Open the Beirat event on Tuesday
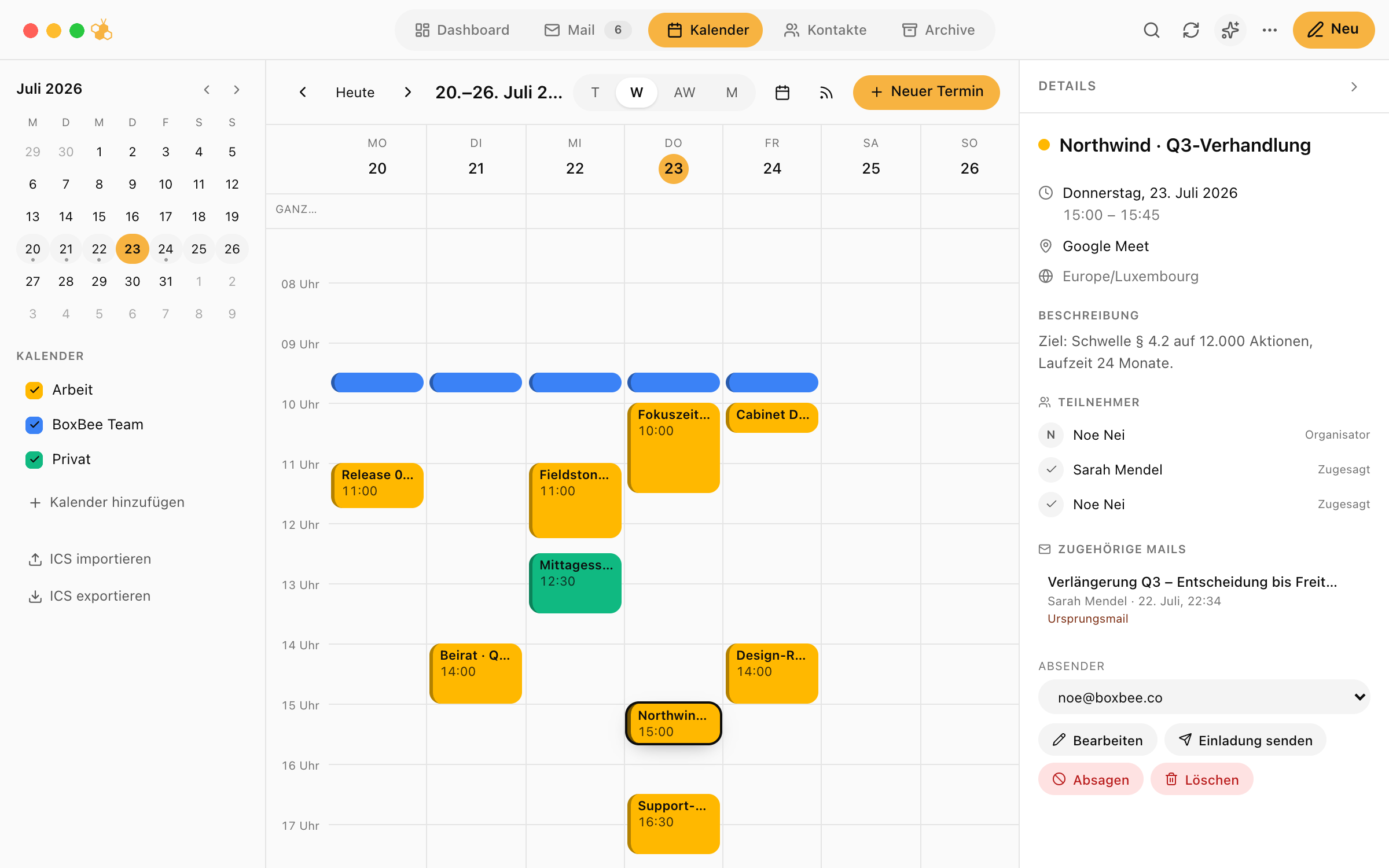 [x=476, y=674]
